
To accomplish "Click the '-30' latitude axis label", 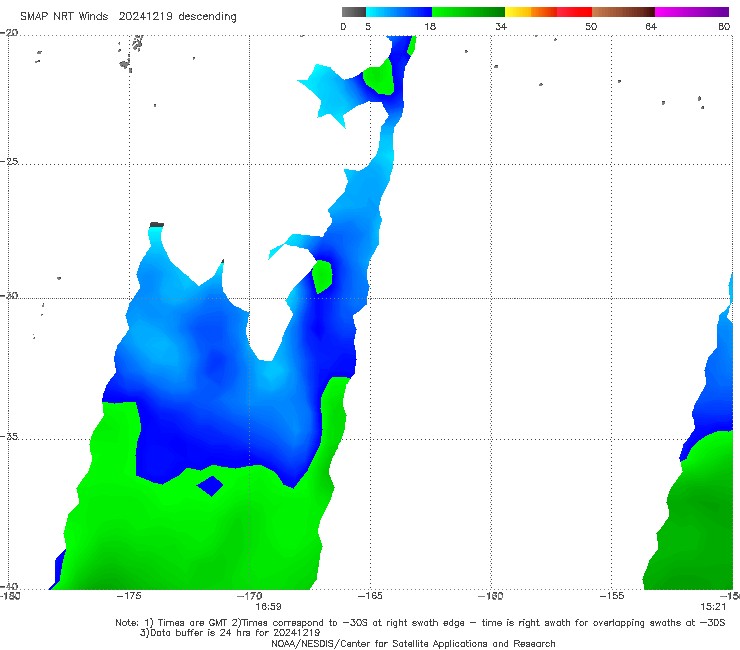I will pyautogui.click(x=9, y=295).
